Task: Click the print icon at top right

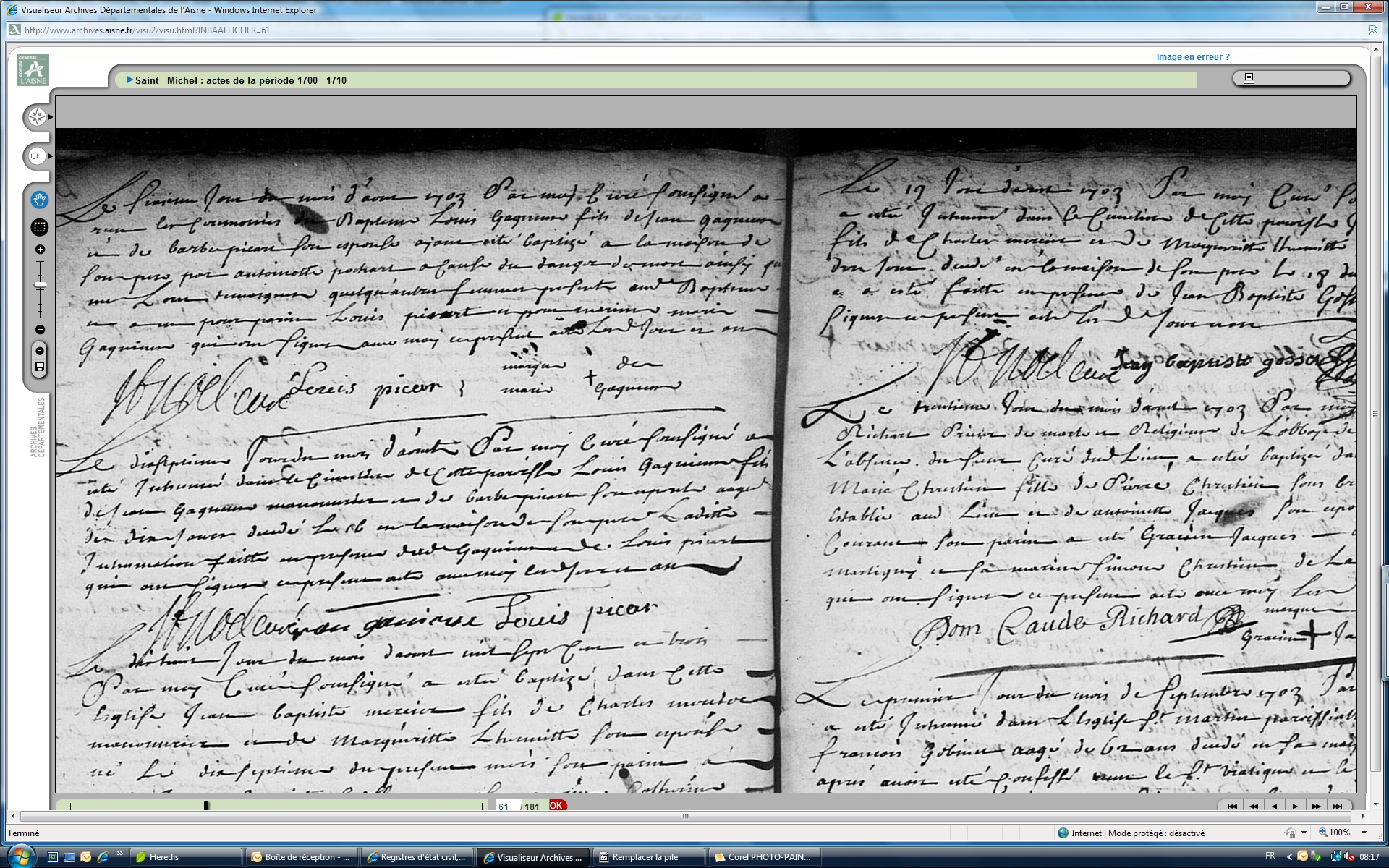Action: (x=1249, y=78)
